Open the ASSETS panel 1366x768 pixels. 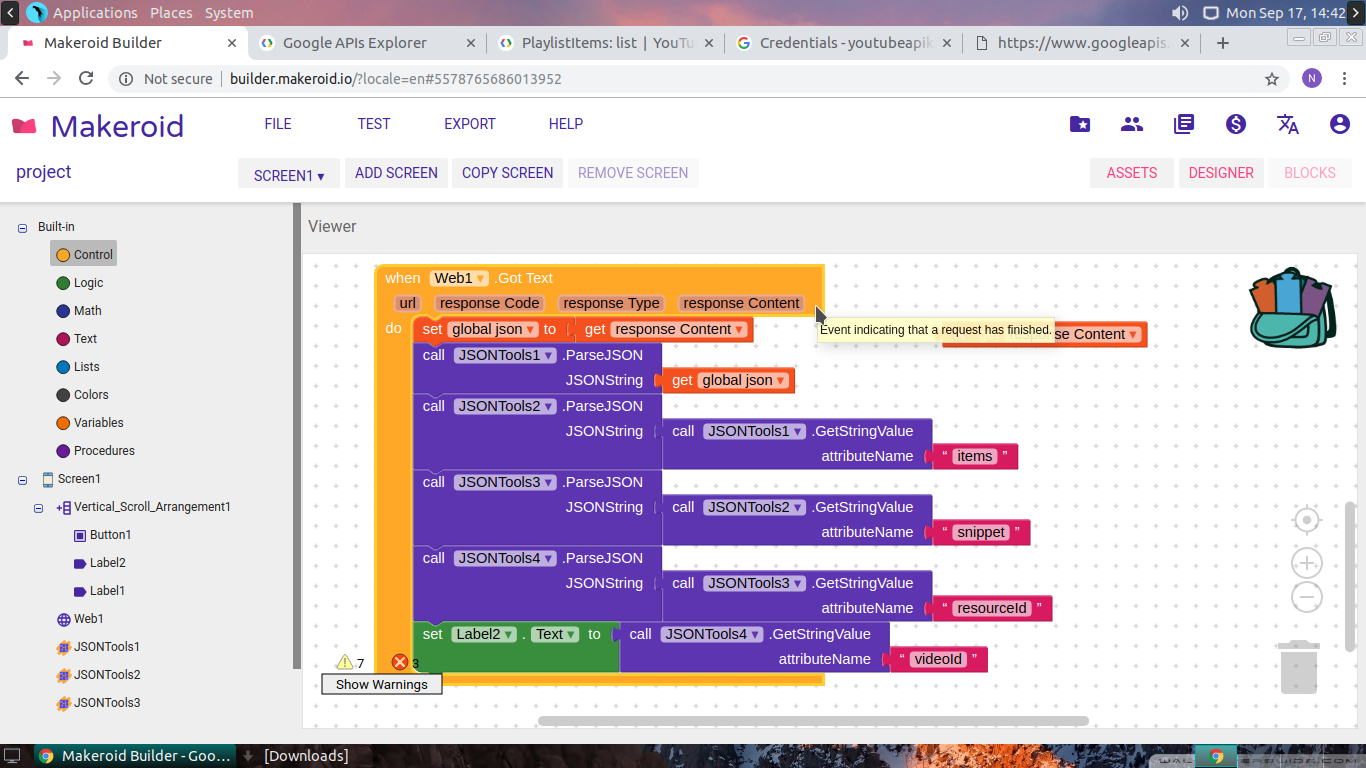click(1132, 173)
